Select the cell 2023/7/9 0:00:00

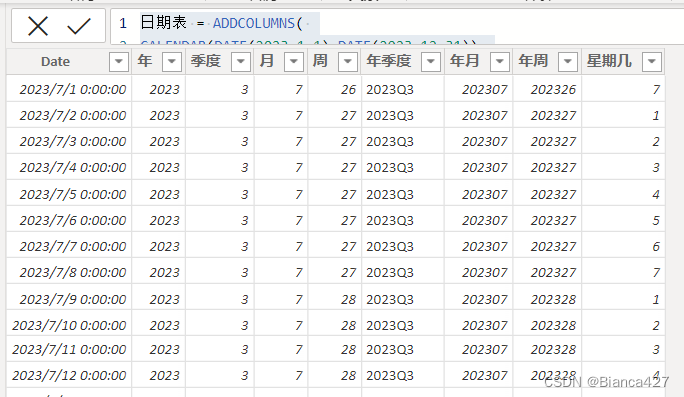click(x=69, y=299)
